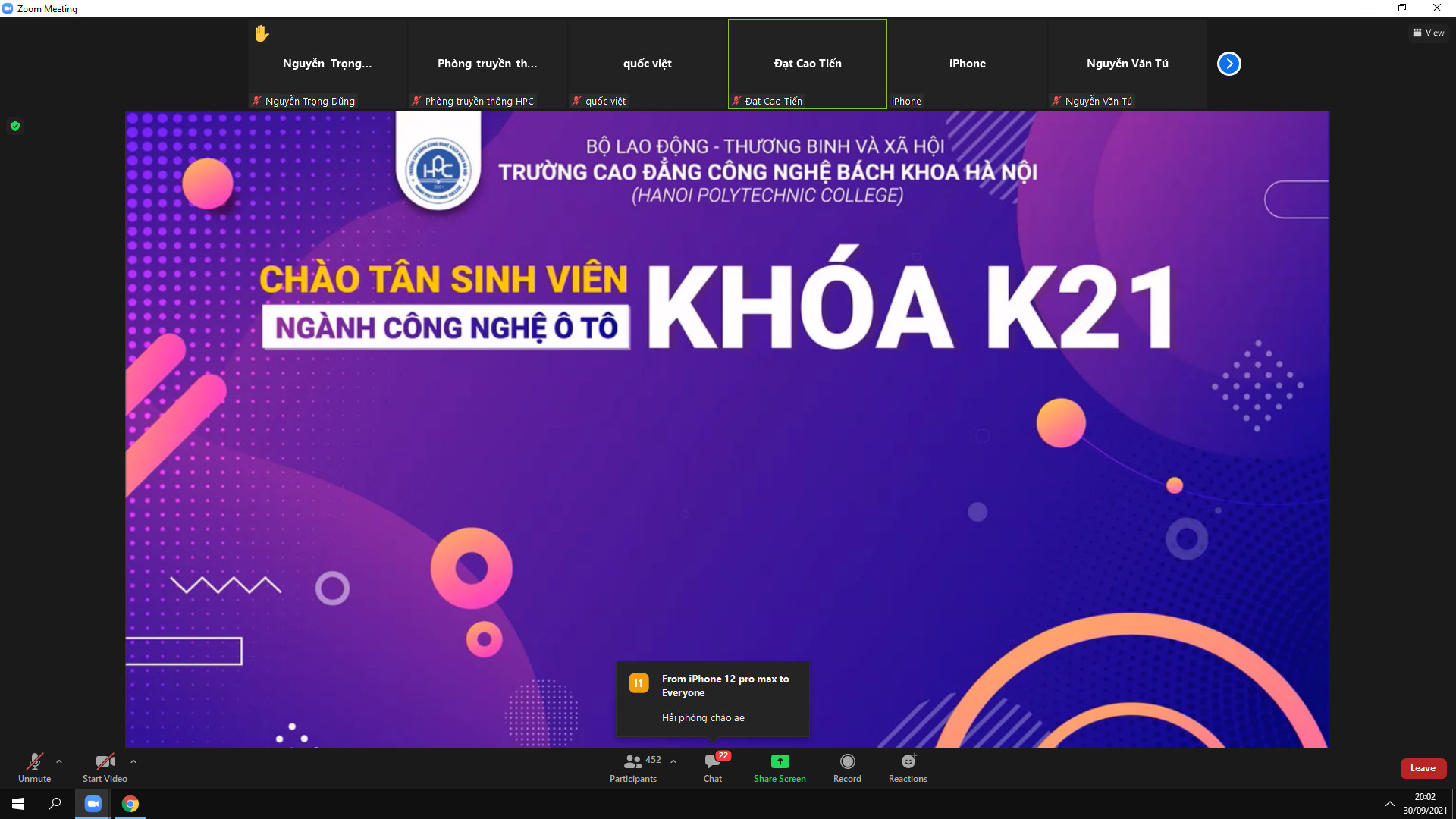Show next participants with blue arrow
The image size is (1456, 819).
click(1228, 64)
